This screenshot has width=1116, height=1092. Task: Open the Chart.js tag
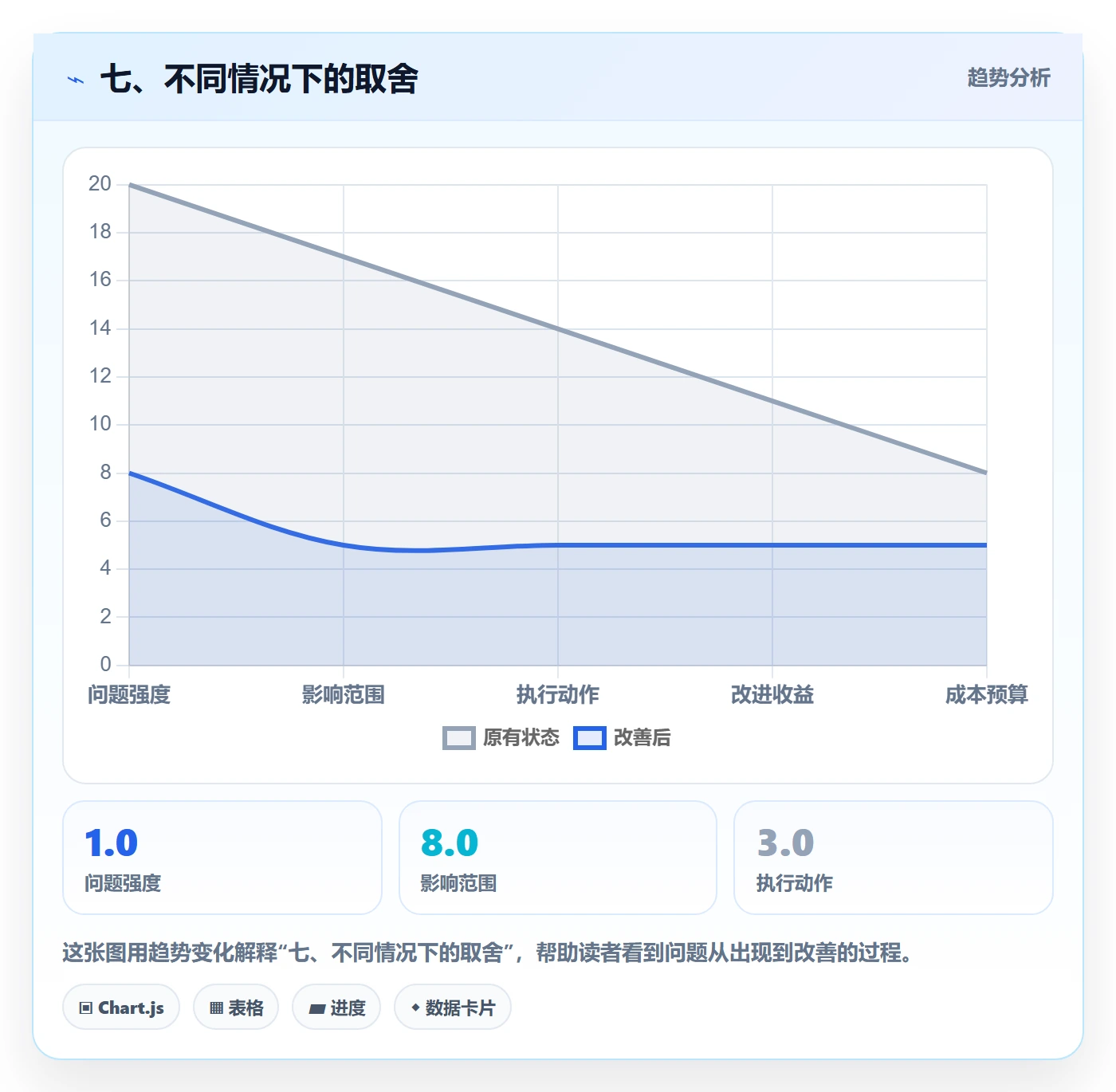[x=121, y=1008]
